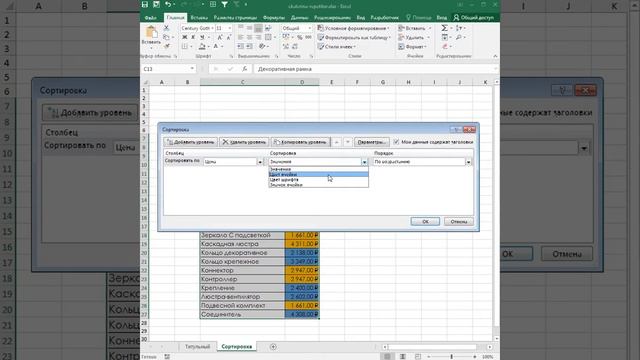Click the zoom out minus in status bar
Screen dimensions: 640x360
[x=429, y=356]
